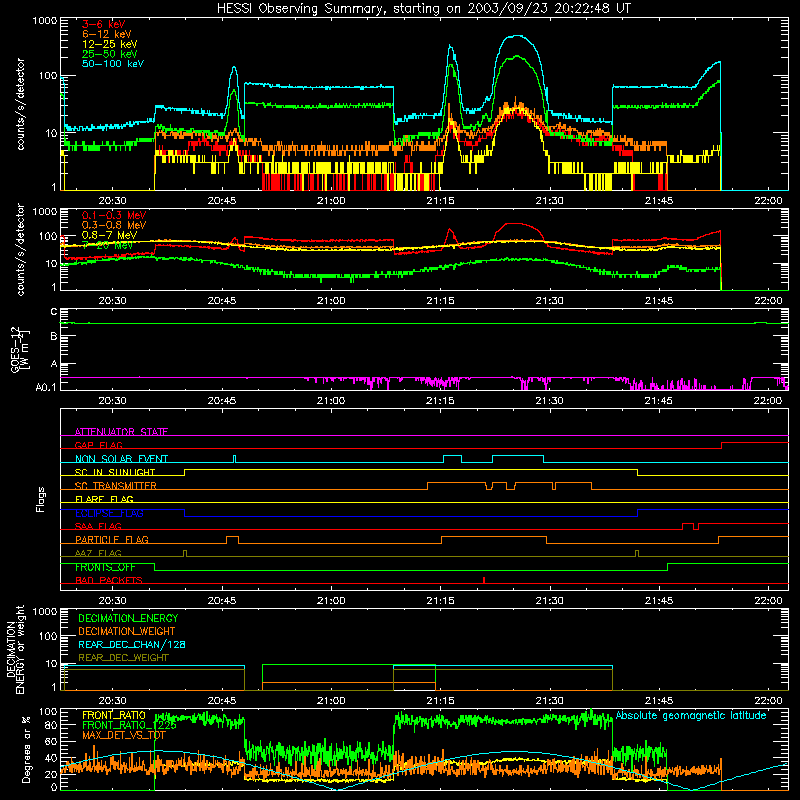Click the 21:00 time label below the keV count-rate panel
The height and width of the screenshot is (800, 800).
331,201
